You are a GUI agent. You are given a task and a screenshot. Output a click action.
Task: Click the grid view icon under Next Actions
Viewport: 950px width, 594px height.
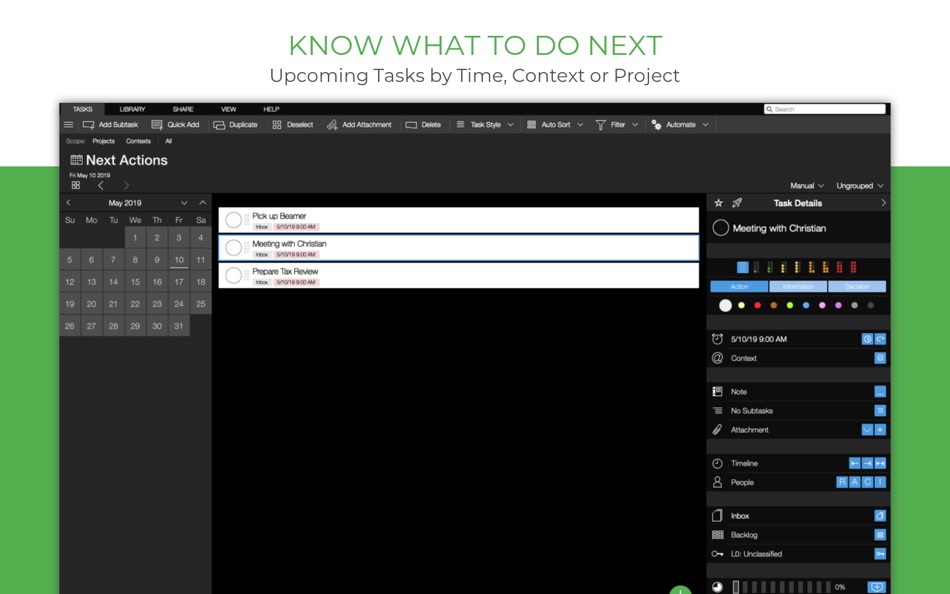tap(76, 185)
